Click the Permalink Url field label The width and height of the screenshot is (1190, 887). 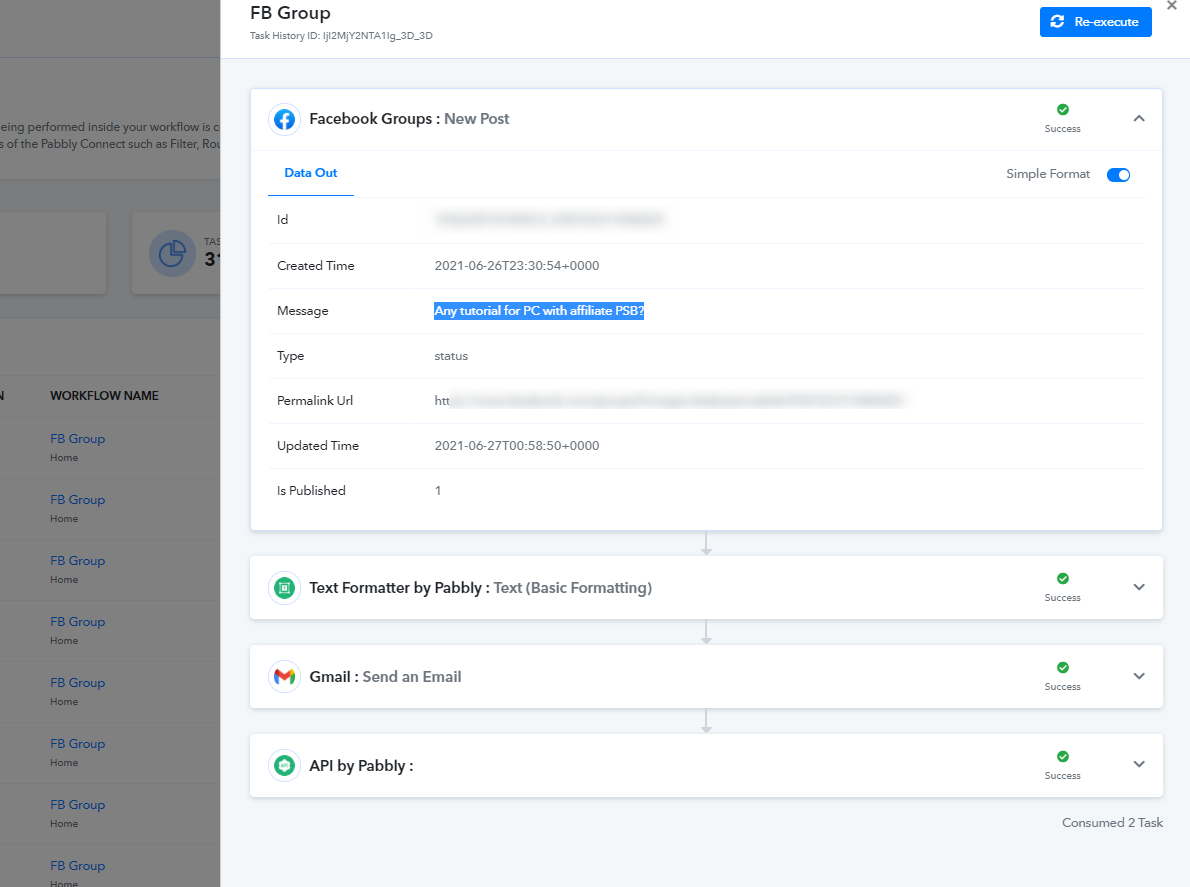[315, 401]
